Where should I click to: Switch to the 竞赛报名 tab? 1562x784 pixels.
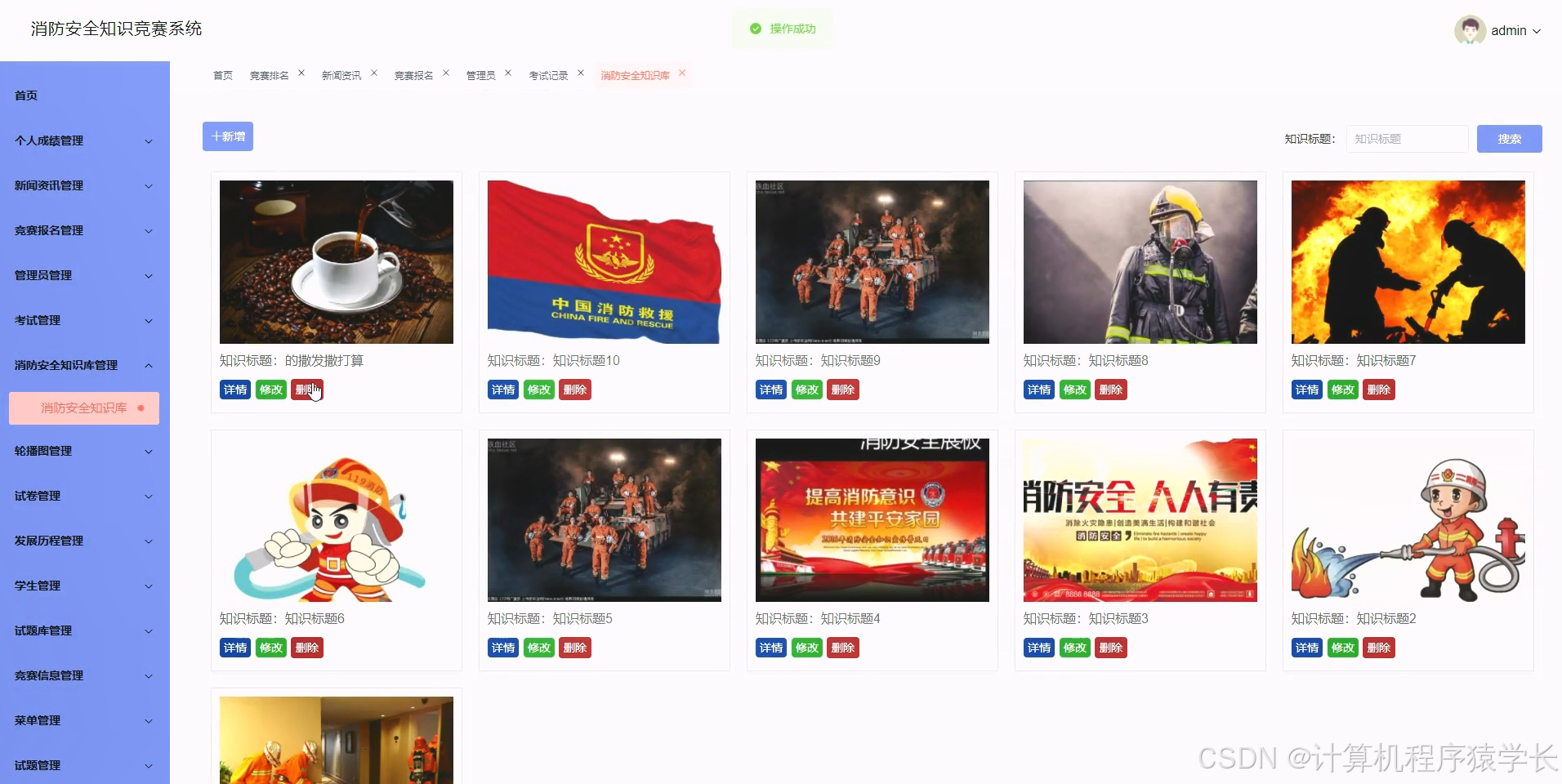414,75
